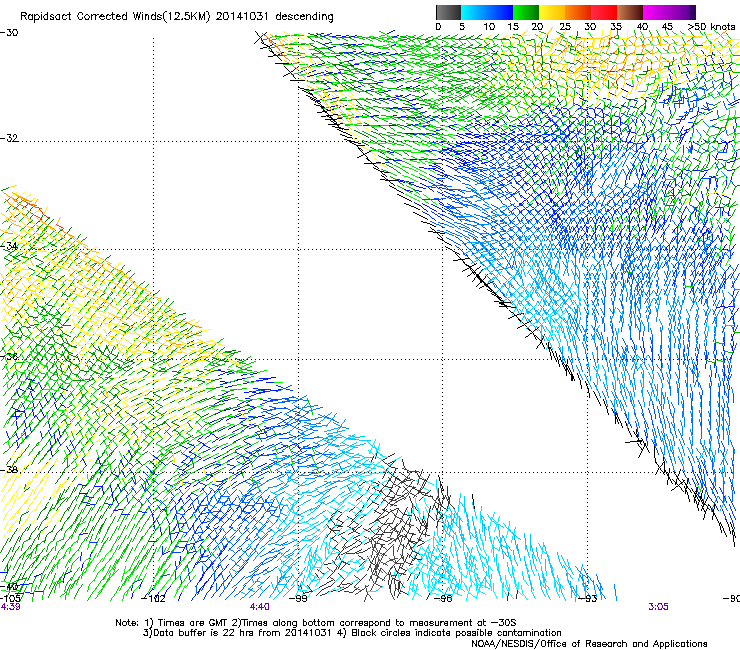Click the '0' label under color bar
740x650 pixels.
(438, 27)
